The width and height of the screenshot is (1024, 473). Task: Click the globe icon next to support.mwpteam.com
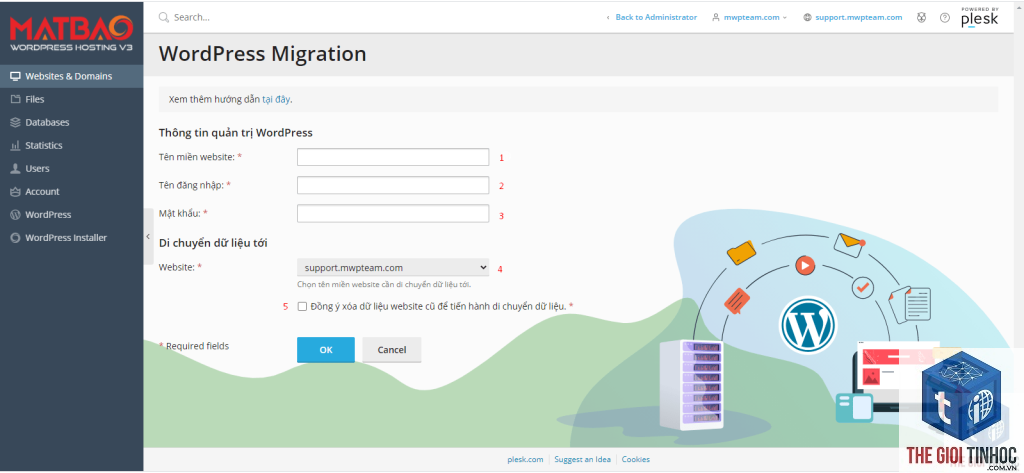pos(807,18)
